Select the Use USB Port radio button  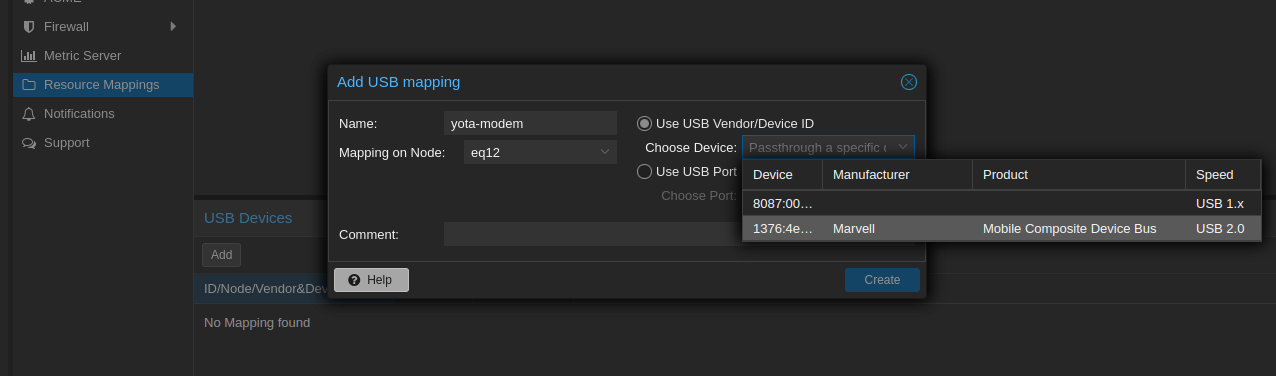tap(645, 172)
